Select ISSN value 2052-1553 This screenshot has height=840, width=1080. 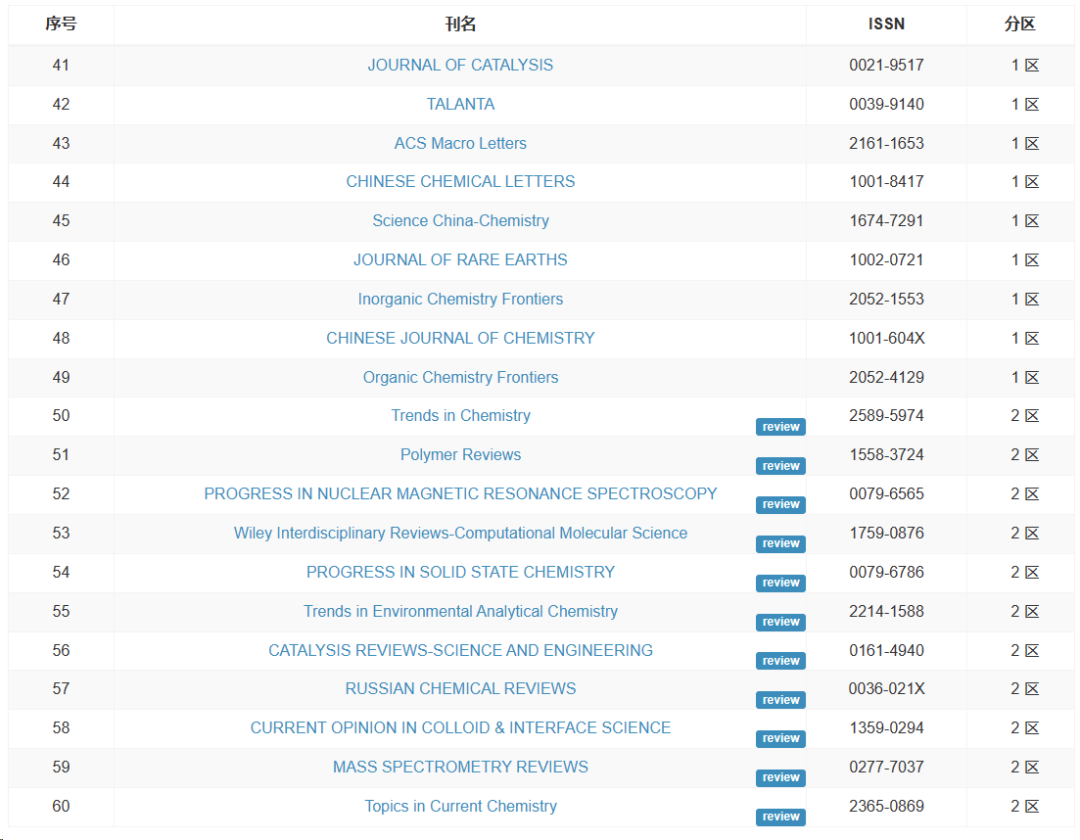[x=886, y=299]
